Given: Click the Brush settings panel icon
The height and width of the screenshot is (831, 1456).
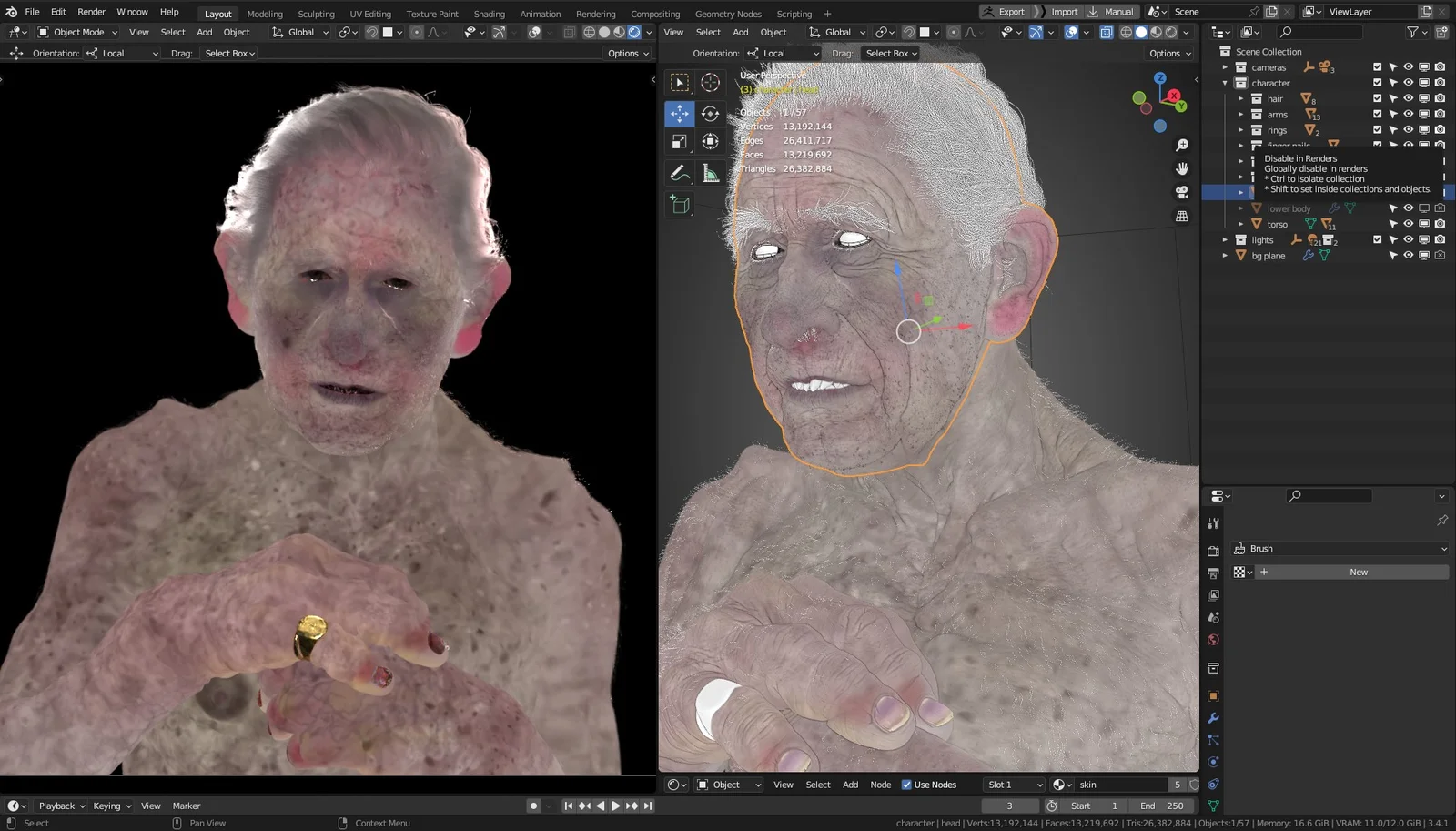Looking at the screenshot, I should pyautogui.click(x=1239, y=548).
